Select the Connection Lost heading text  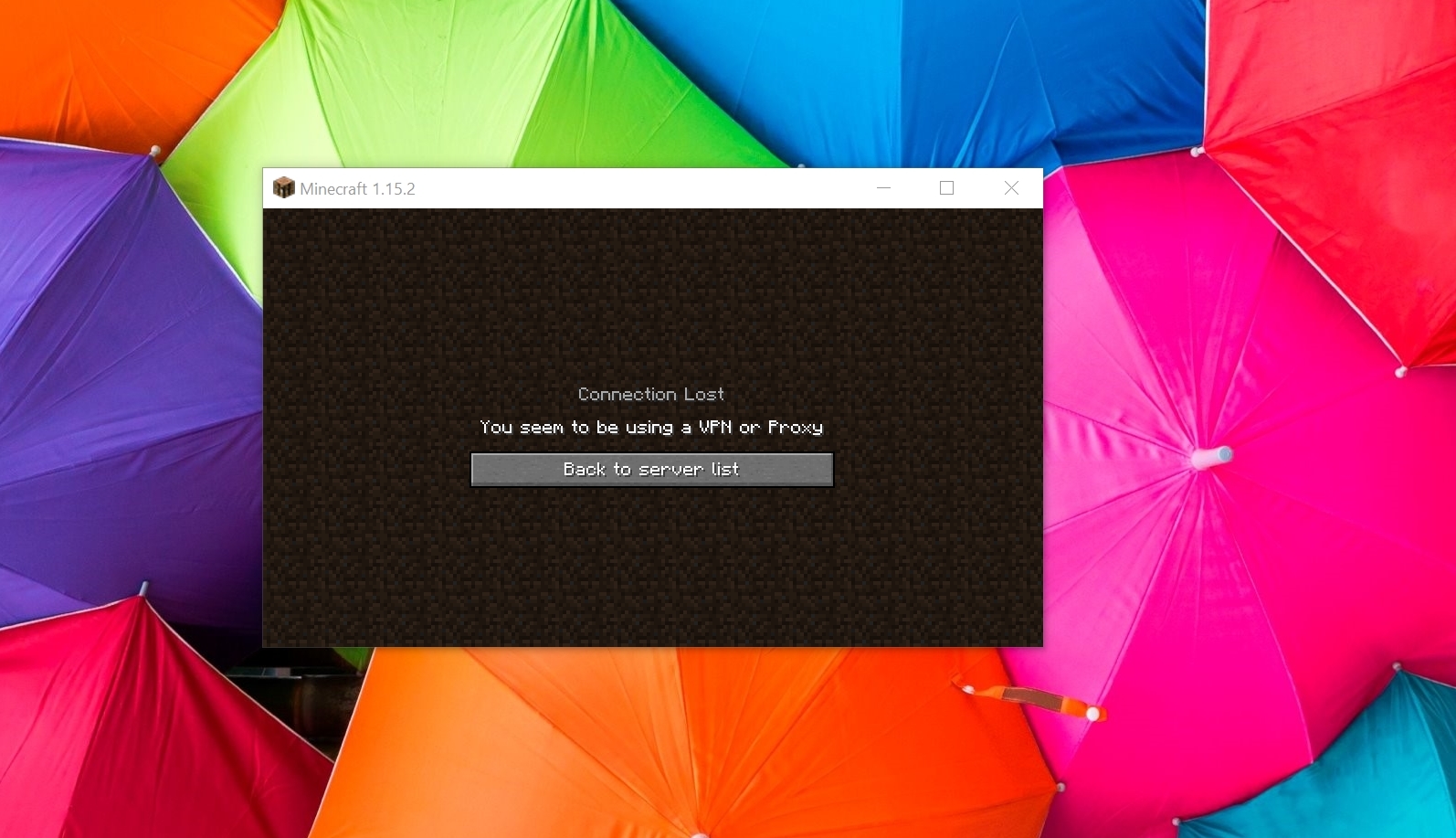pos(651,395)
